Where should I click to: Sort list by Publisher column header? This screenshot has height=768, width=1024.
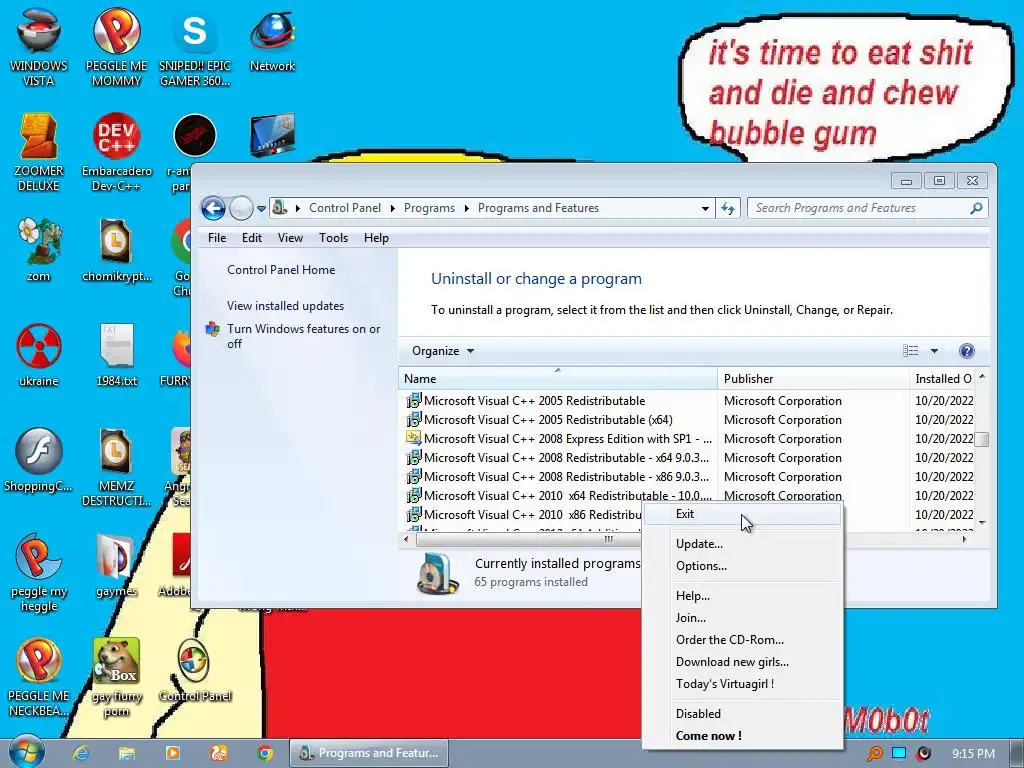813,378
